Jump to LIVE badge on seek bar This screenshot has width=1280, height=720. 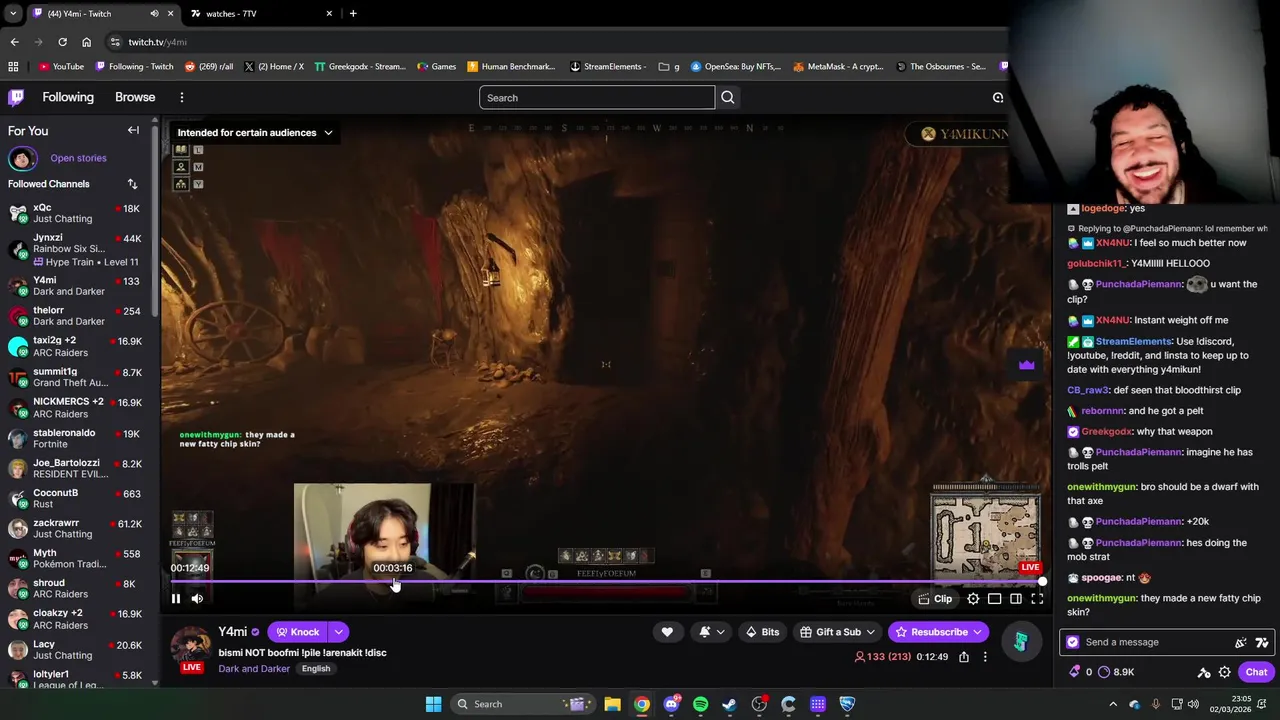pos(1030,568)
